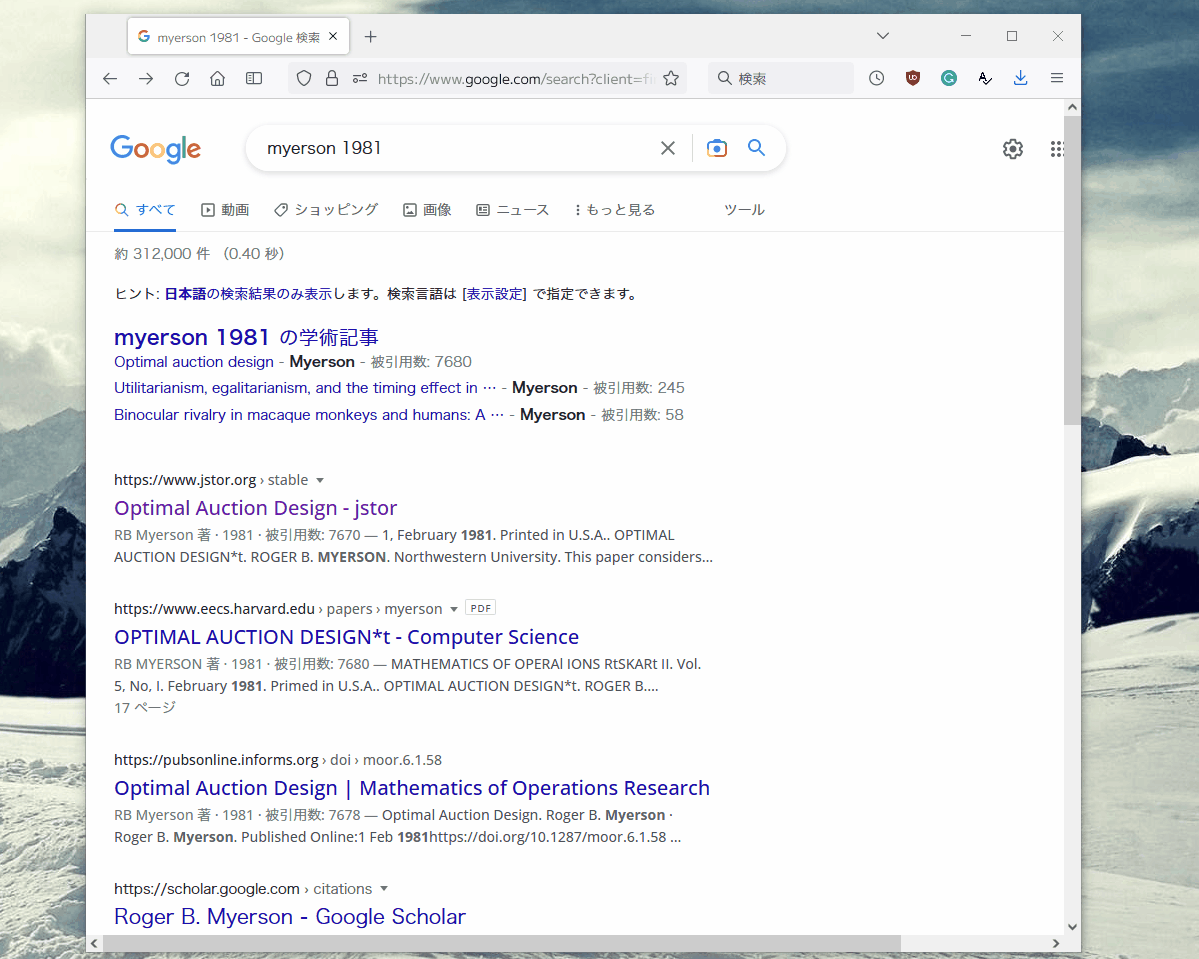Go forward to the next page
The height and width of the screenshot is (959, 1199).
pos(146,79)
